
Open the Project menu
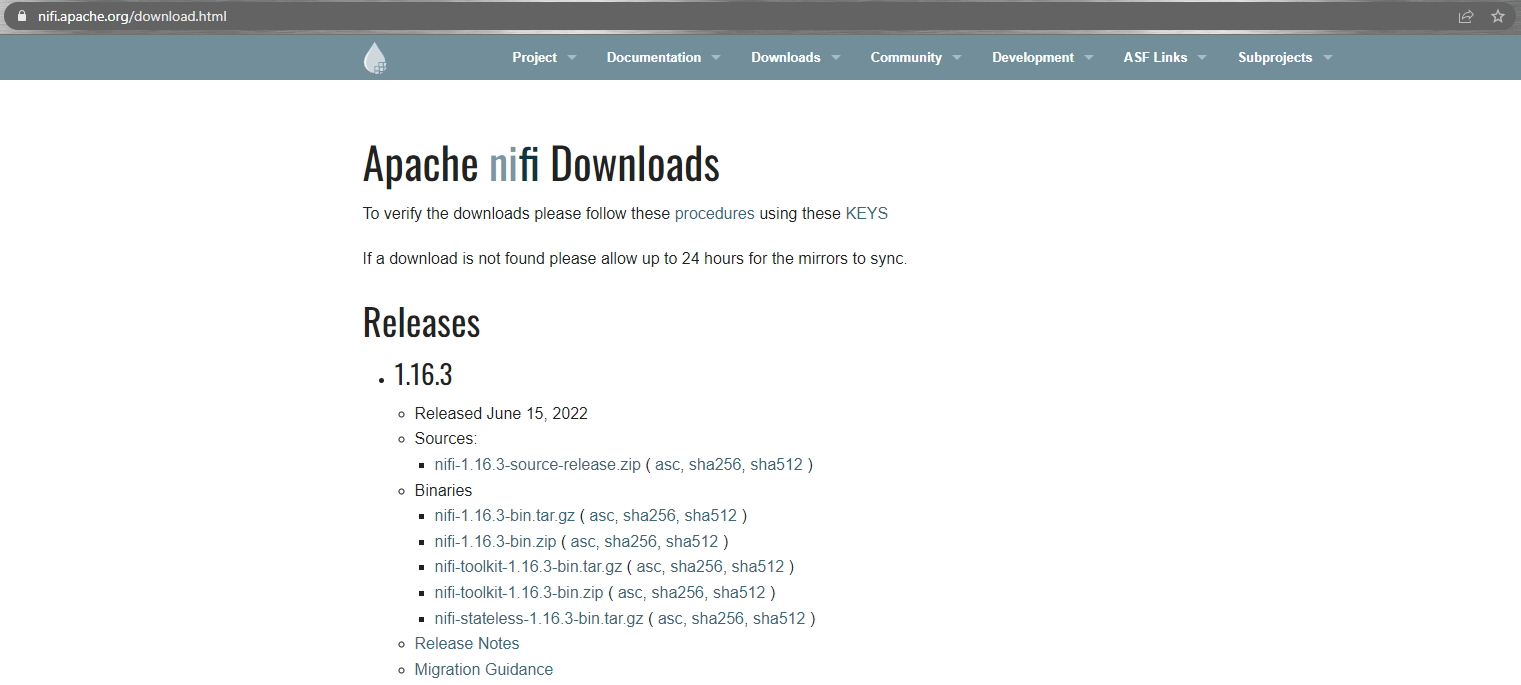tap(535, 57)
